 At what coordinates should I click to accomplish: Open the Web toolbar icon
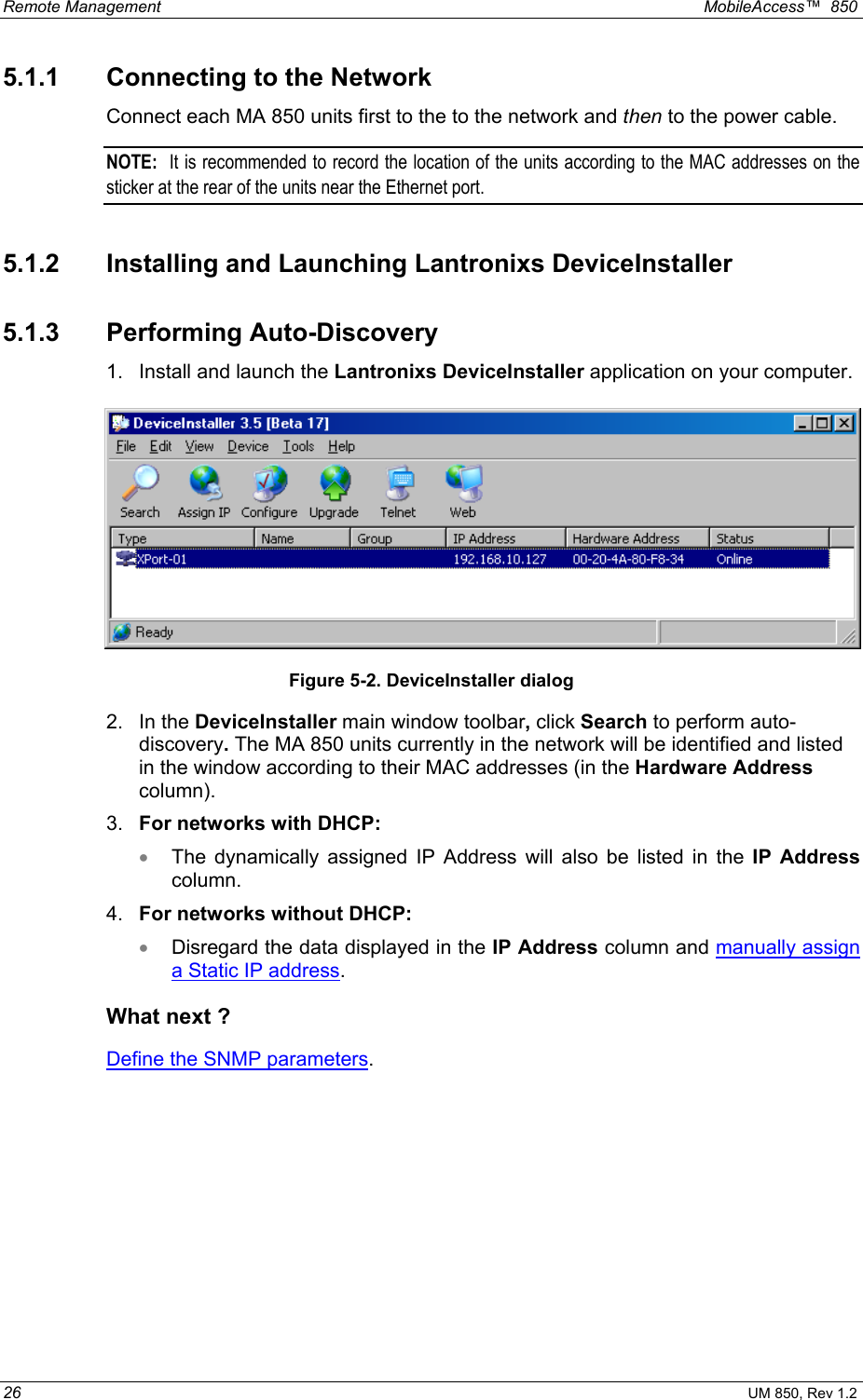point(463,483)
